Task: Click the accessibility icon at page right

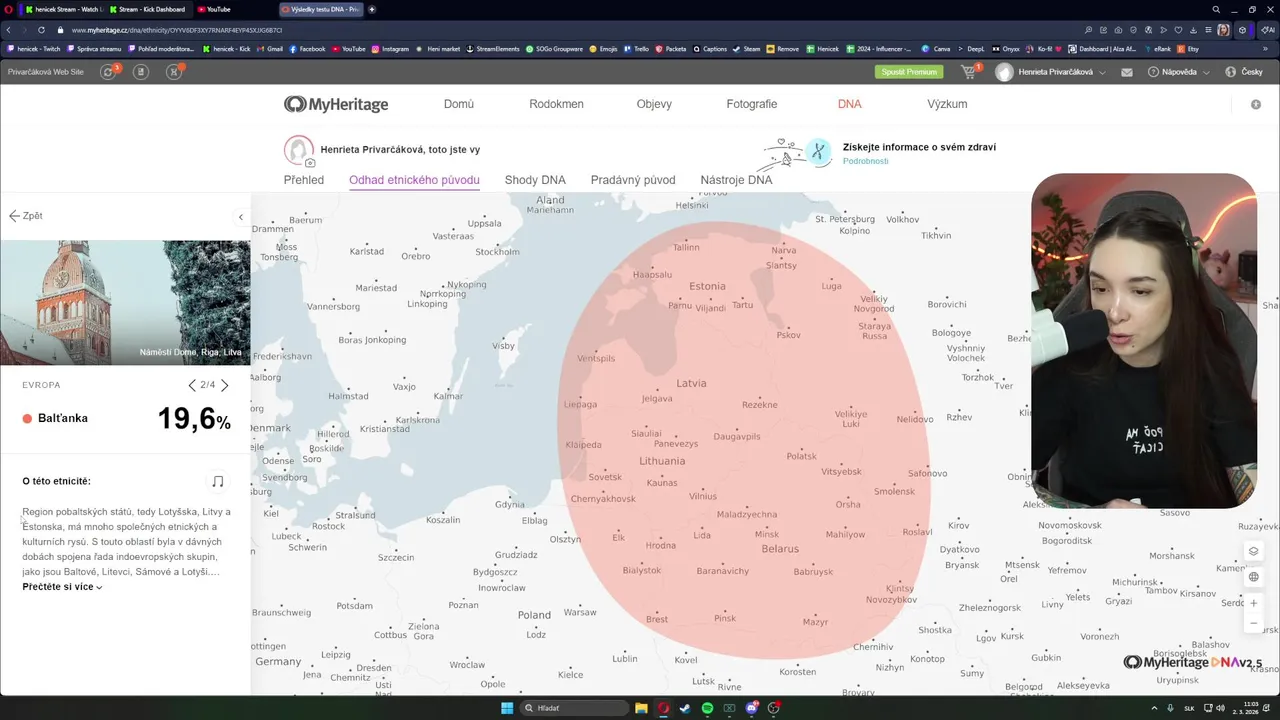Action: click(1256, 104)
